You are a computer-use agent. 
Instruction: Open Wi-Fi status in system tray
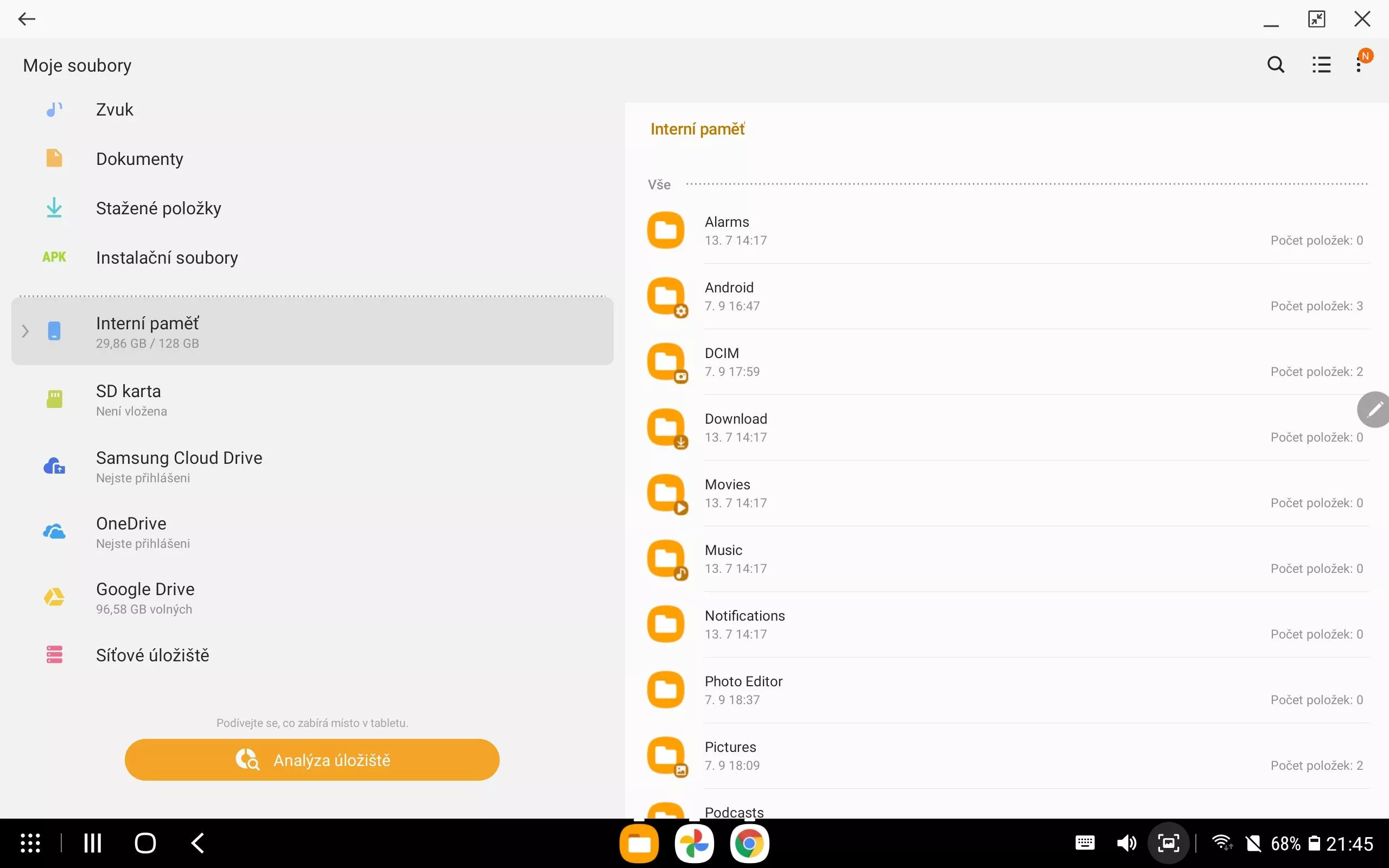[1222, 843]
